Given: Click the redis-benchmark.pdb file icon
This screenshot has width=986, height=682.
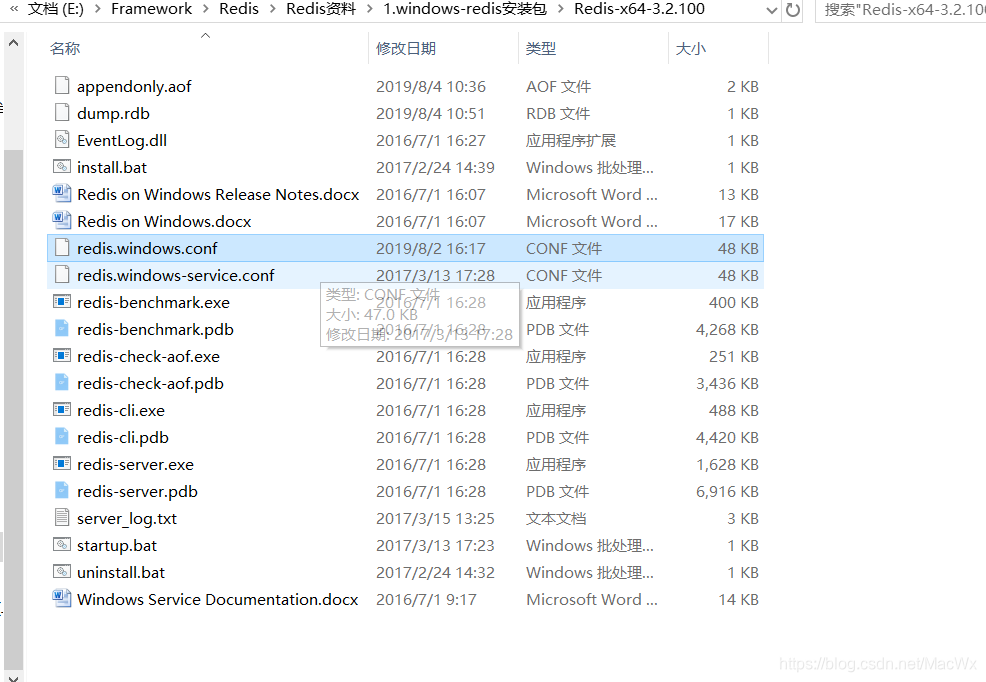Looking at the screenshot, I should [x=62, y=329].
